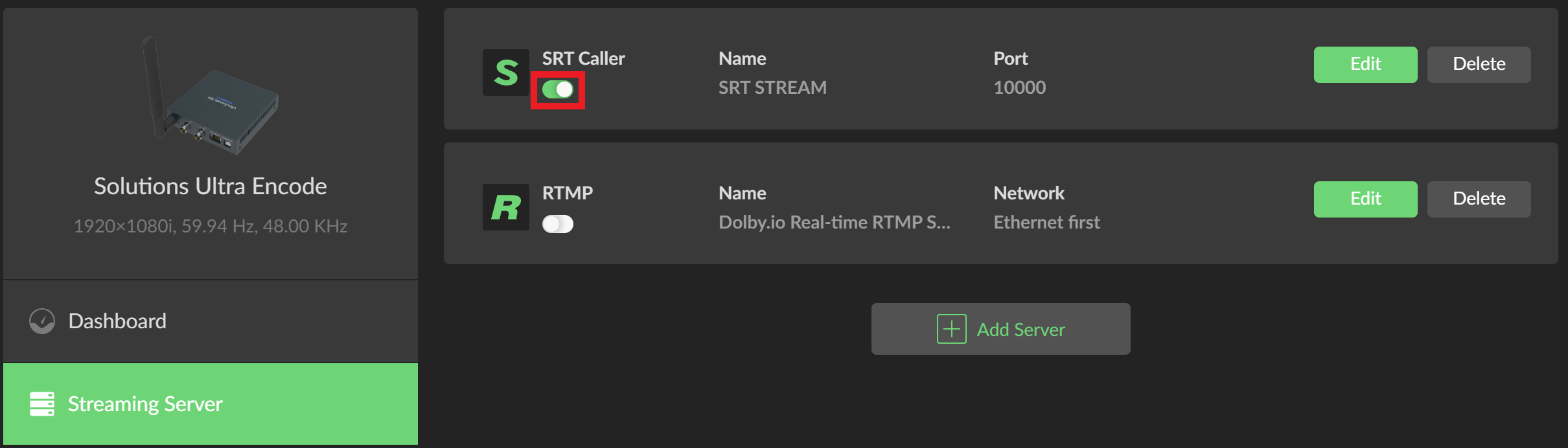Click the plus icon beside Add Server
The height and width of the screenshot is (448, 1568).
[951, 329]
